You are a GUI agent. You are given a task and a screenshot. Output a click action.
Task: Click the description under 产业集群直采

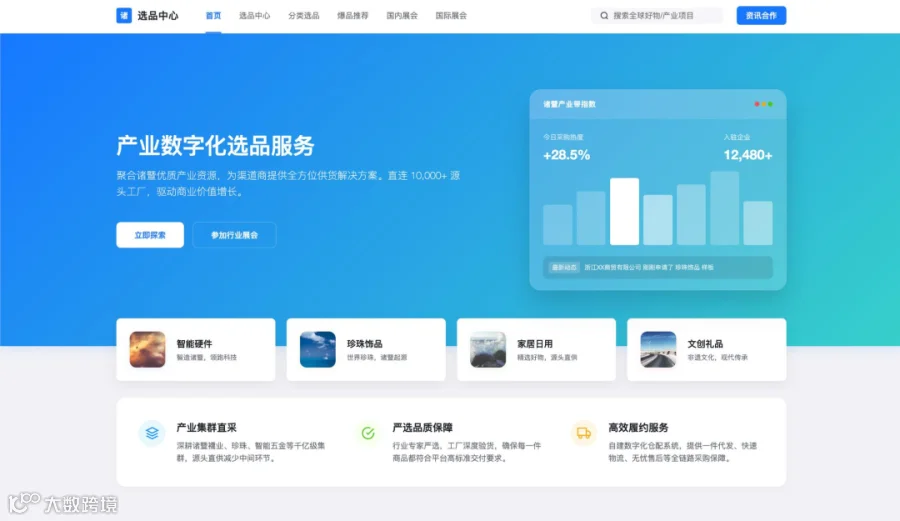[251, 452]
